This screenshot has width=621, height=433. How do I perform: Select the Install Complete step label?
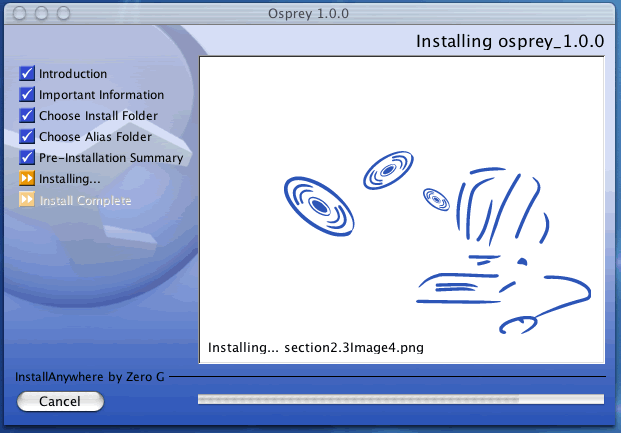85,200
